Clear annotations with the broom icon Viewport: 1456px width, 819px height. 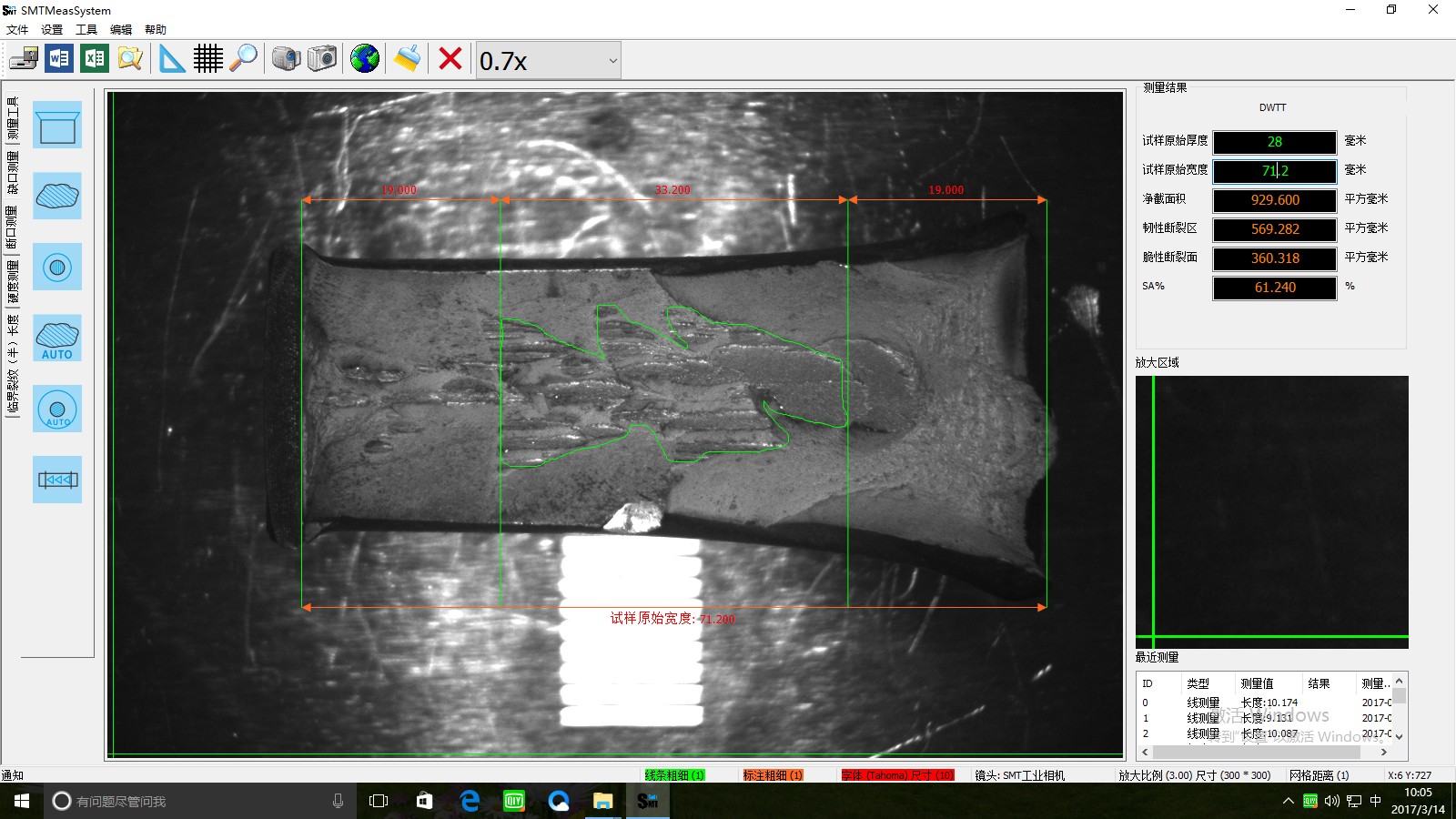(408, 59)
